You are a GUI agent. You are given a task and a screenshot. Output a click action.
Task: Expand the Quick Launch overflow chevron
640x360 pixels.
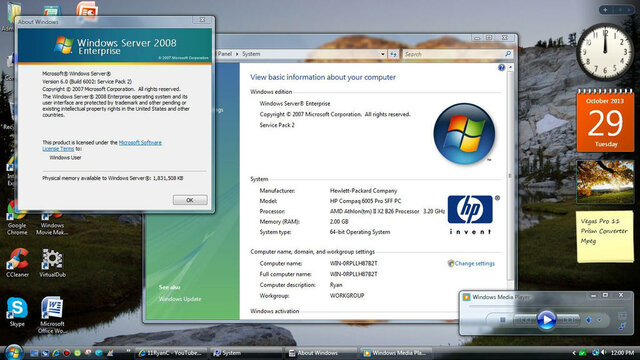128,351
